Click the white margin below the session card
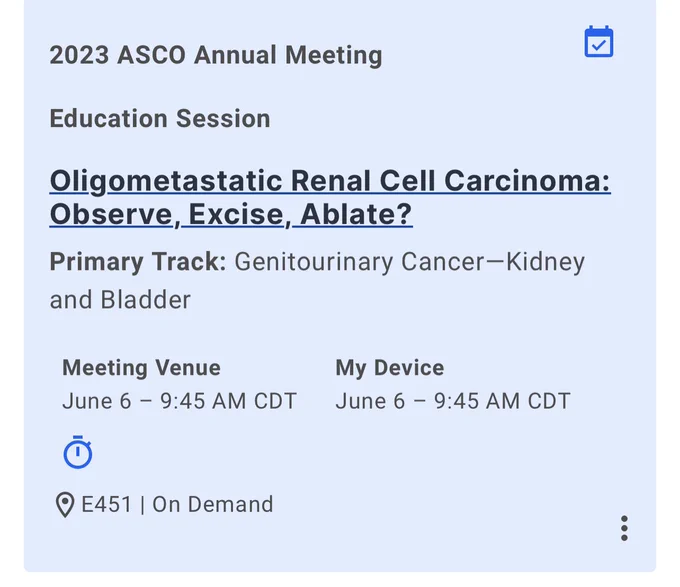This screenshot has height=587, width=680. [x=340, y=580]
